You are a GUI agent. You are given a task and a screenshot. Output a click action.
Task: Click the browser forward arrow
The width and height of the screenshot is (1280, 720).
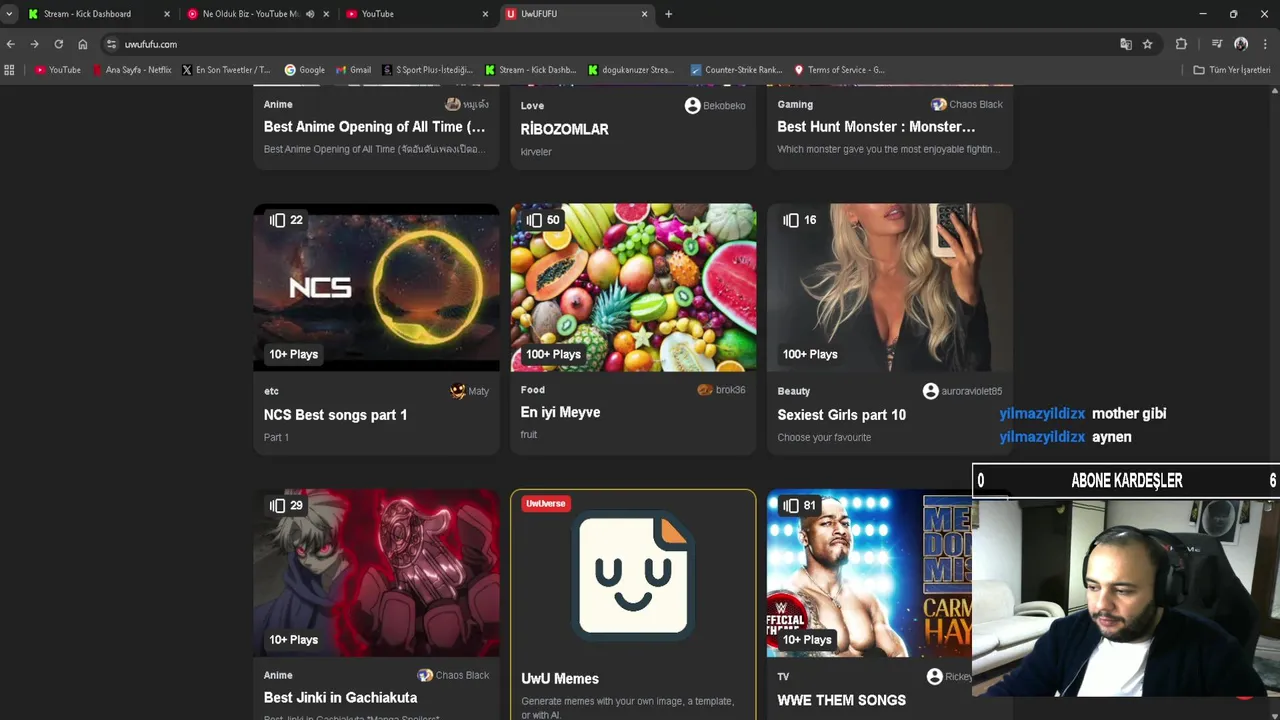tap(34, 44)
